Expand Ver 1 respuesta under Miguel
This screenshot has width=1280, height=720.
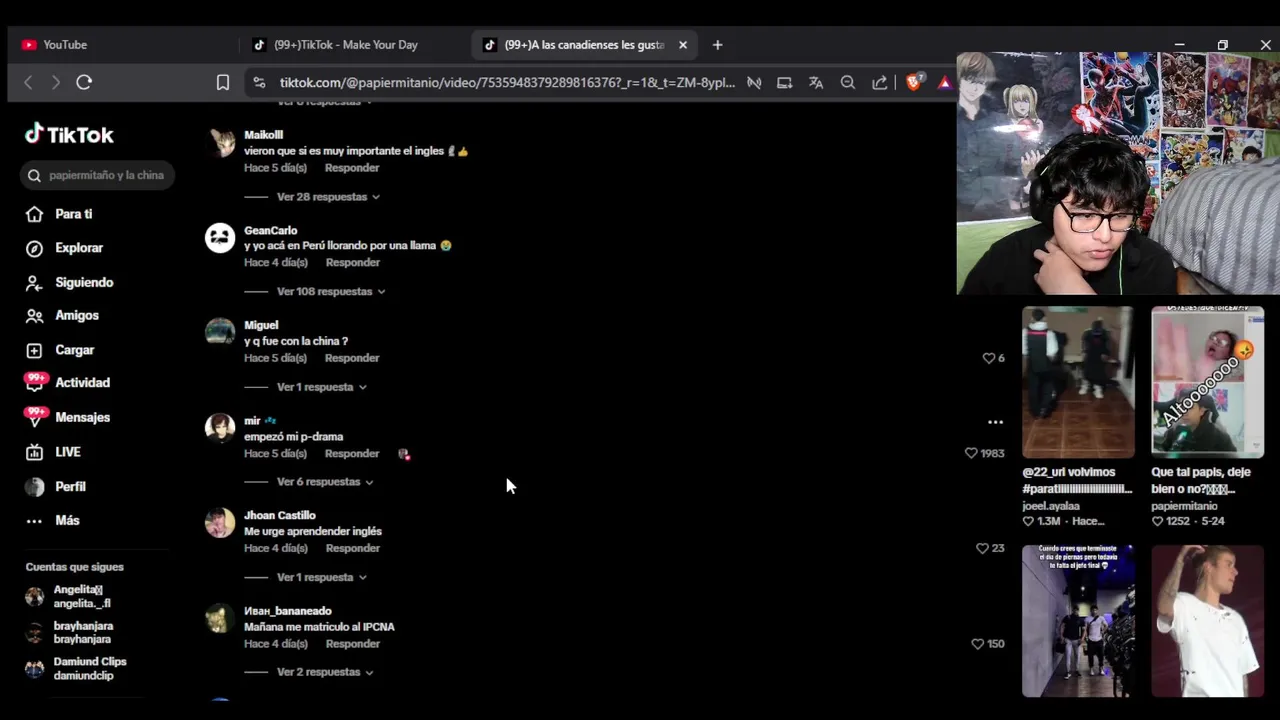point(322,387)
